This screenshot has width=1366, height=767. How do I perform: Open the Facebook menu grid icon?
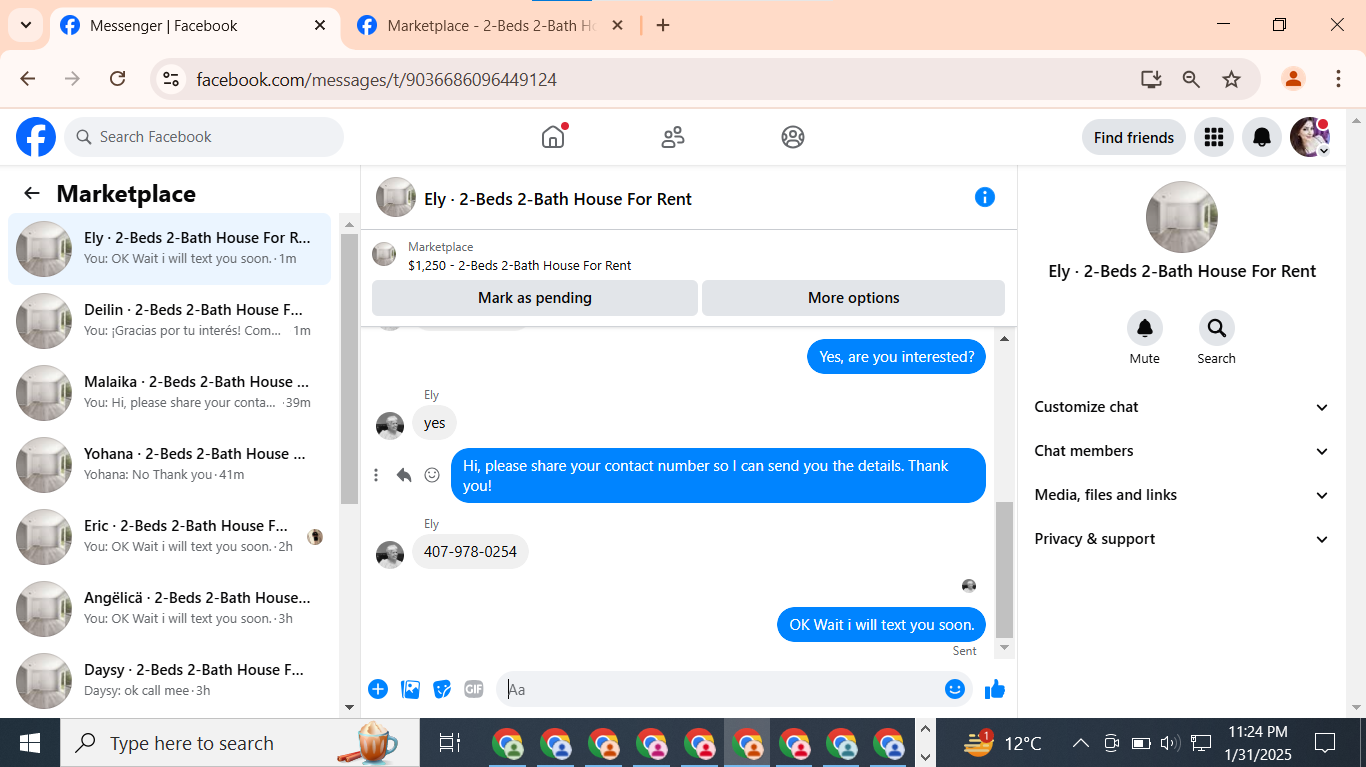[x=1214, y=137]
